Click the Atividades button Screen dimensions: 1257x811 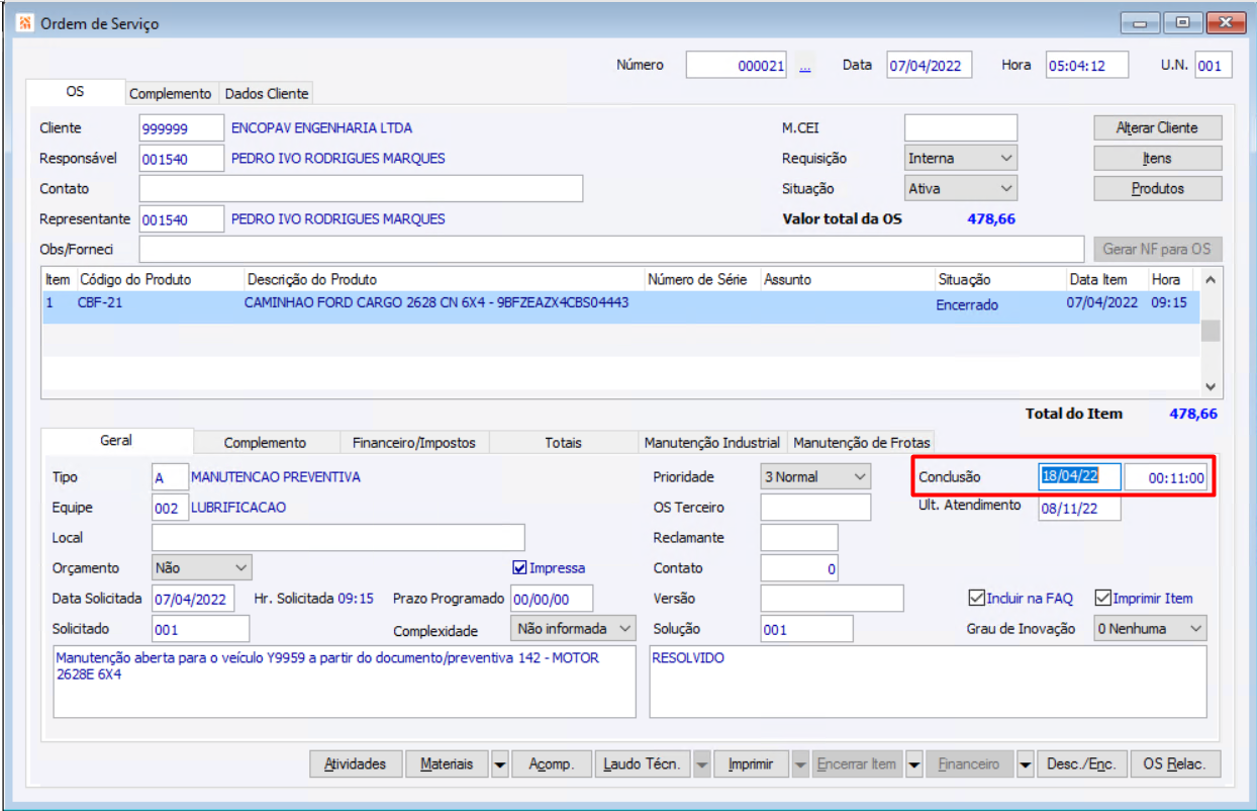[x=355, y=764]
